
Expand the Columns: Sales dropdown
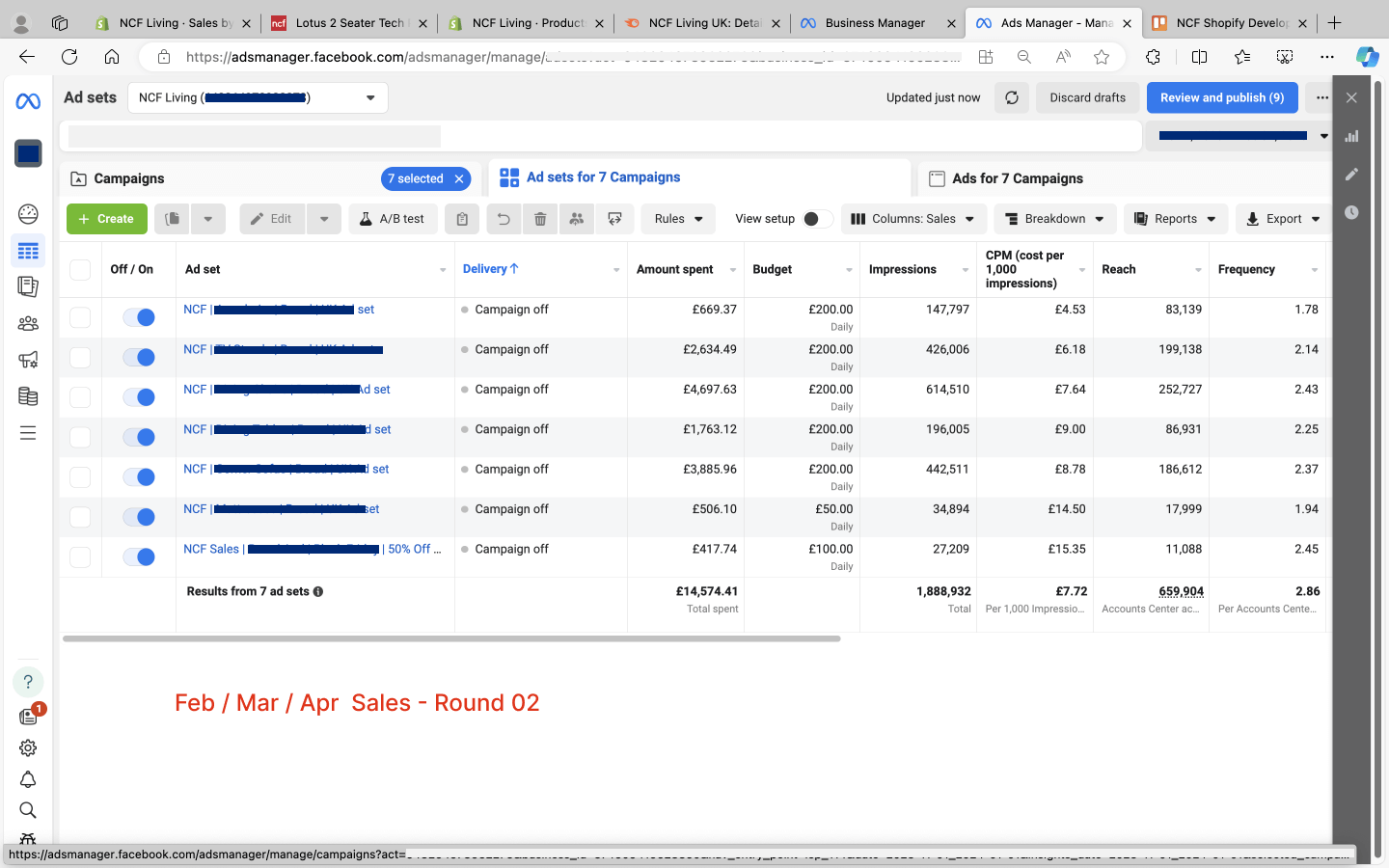pyautogui.click(x=912, y=219)
